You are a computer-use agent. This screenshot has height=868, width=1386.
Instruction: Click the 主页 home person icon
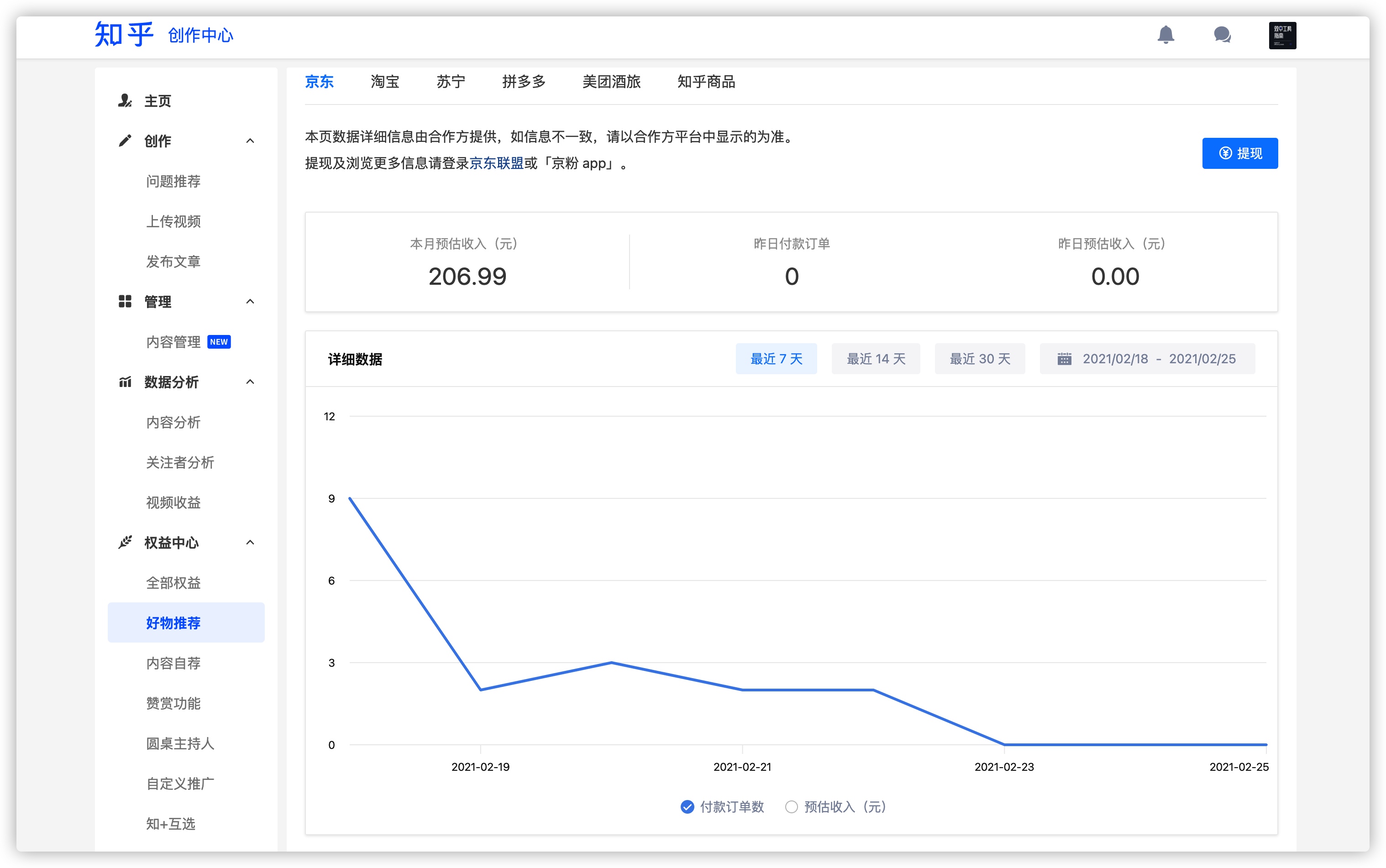coord(125,101)
